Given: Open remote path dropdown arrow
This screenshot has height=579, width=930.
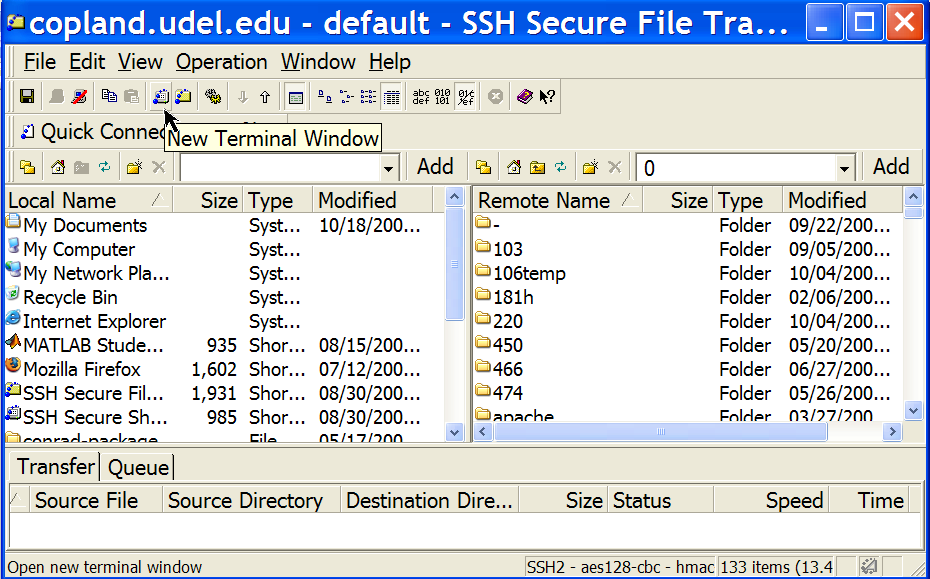Looking at the screenshot, I should (x=845, y=169).
